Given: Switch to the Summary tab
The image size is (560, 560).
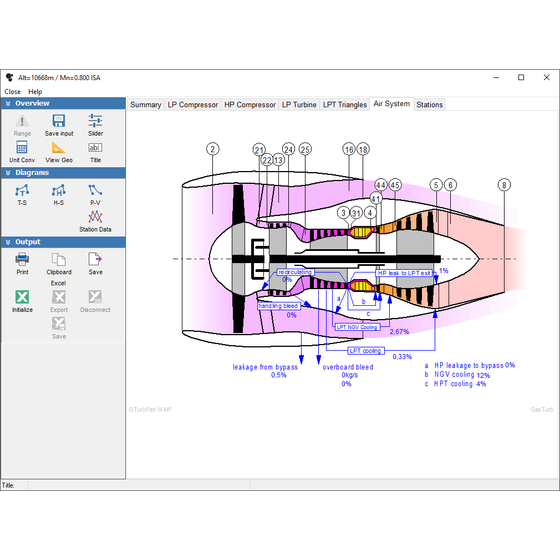Looking at the screenshot, I should pyautogui.click(x=146, y=105).
